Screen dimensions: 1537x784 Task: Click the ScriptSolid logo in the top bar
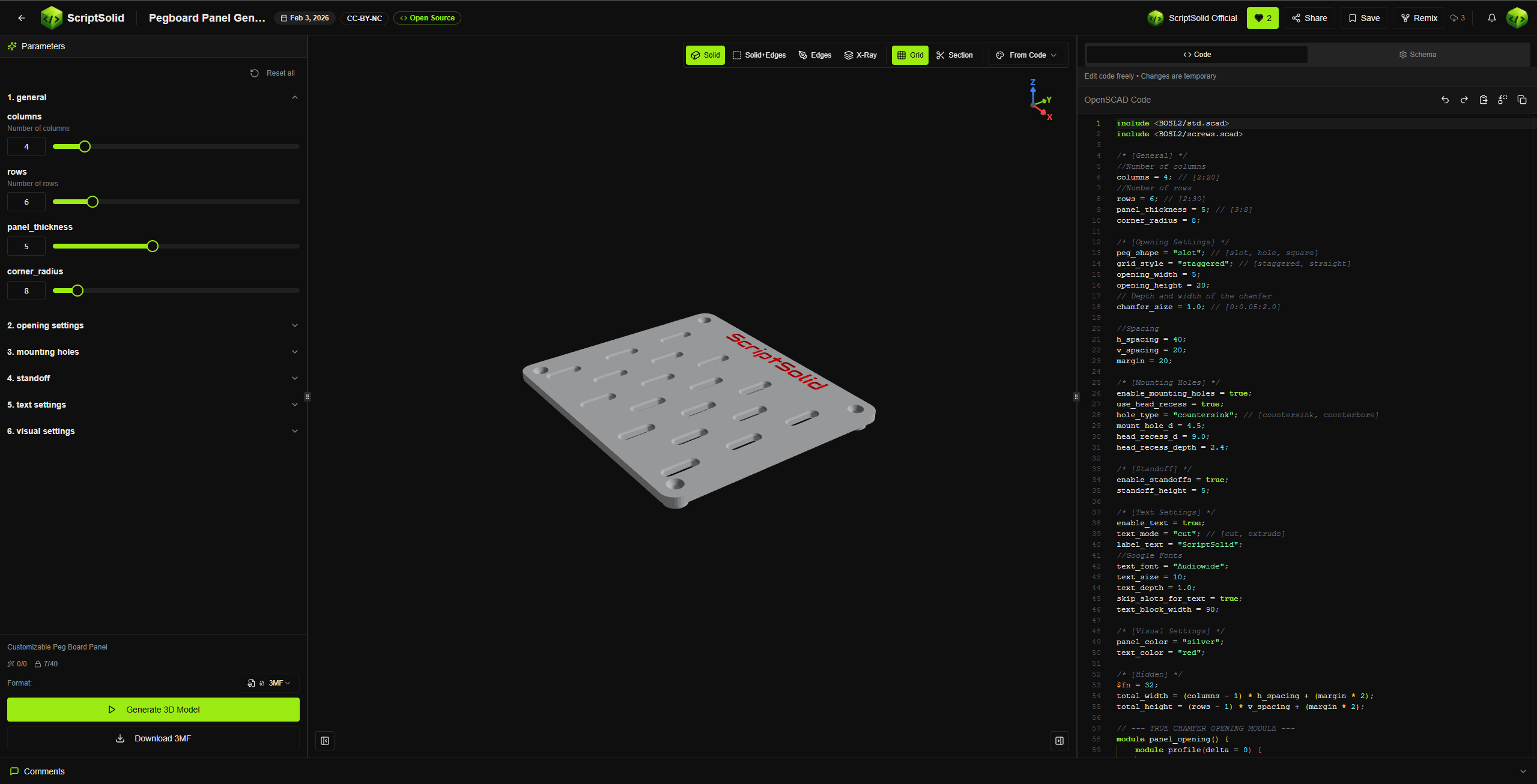click(52, 17)
